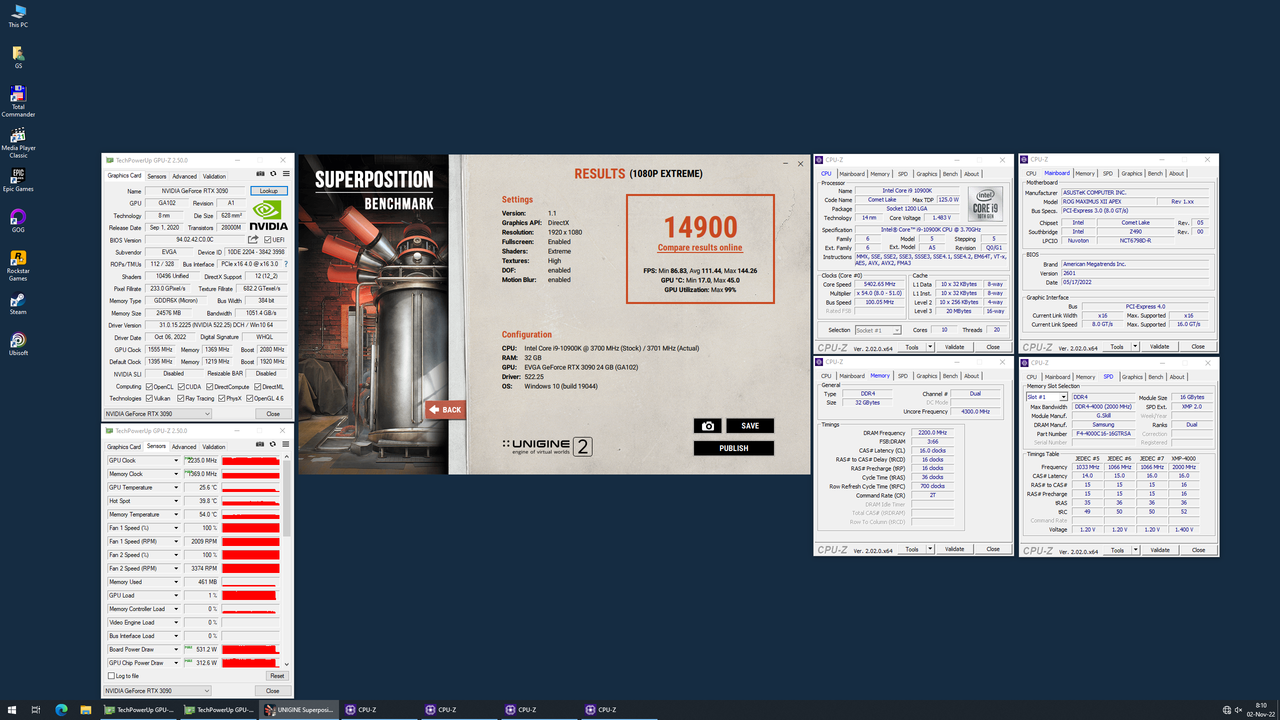
Task: Open the Board Power Draw sensor dropdown arrow
Action: [x=177, y=649]
